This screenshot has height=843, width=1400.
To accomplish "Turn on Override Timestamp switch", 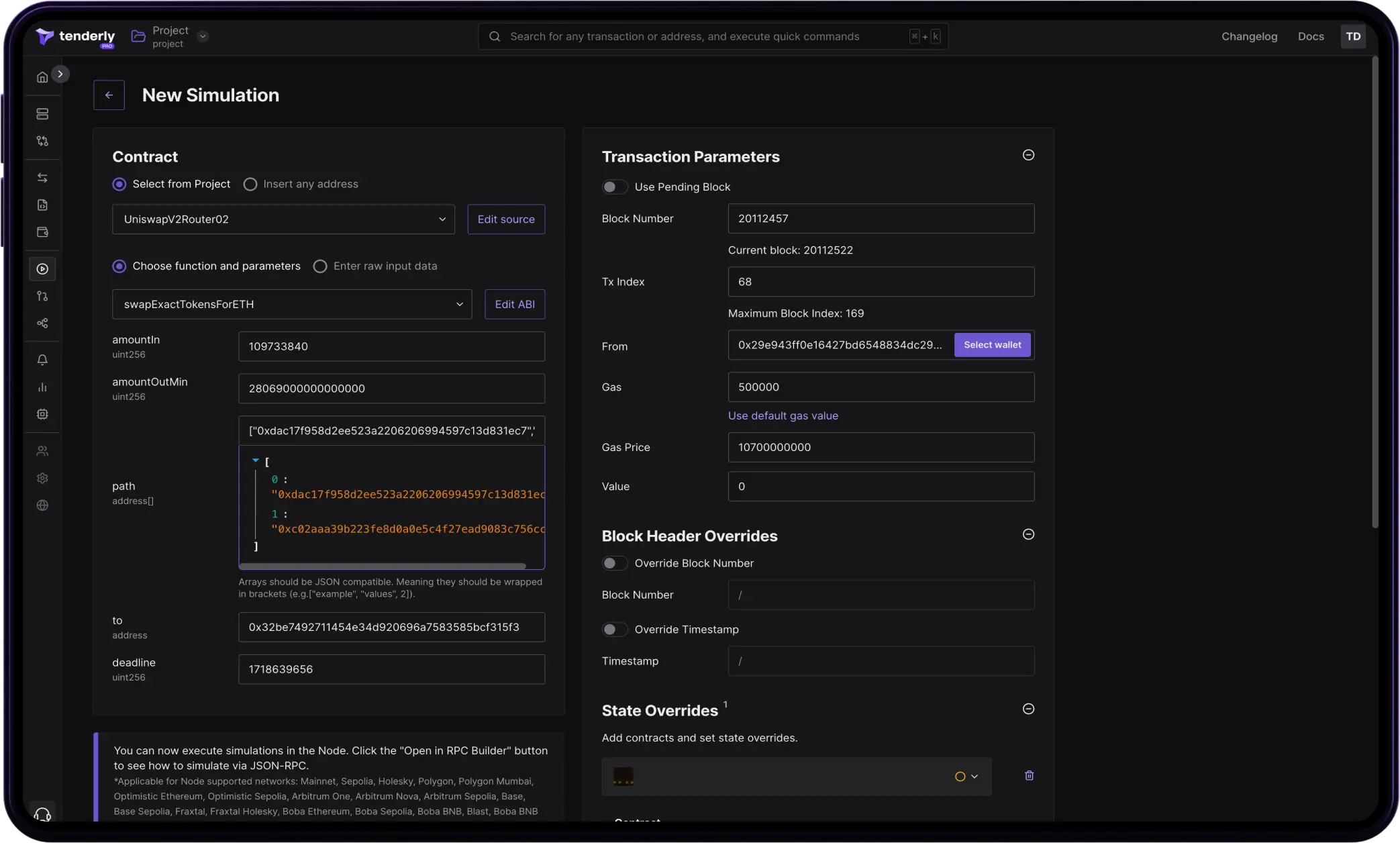I will pos(614,630).
